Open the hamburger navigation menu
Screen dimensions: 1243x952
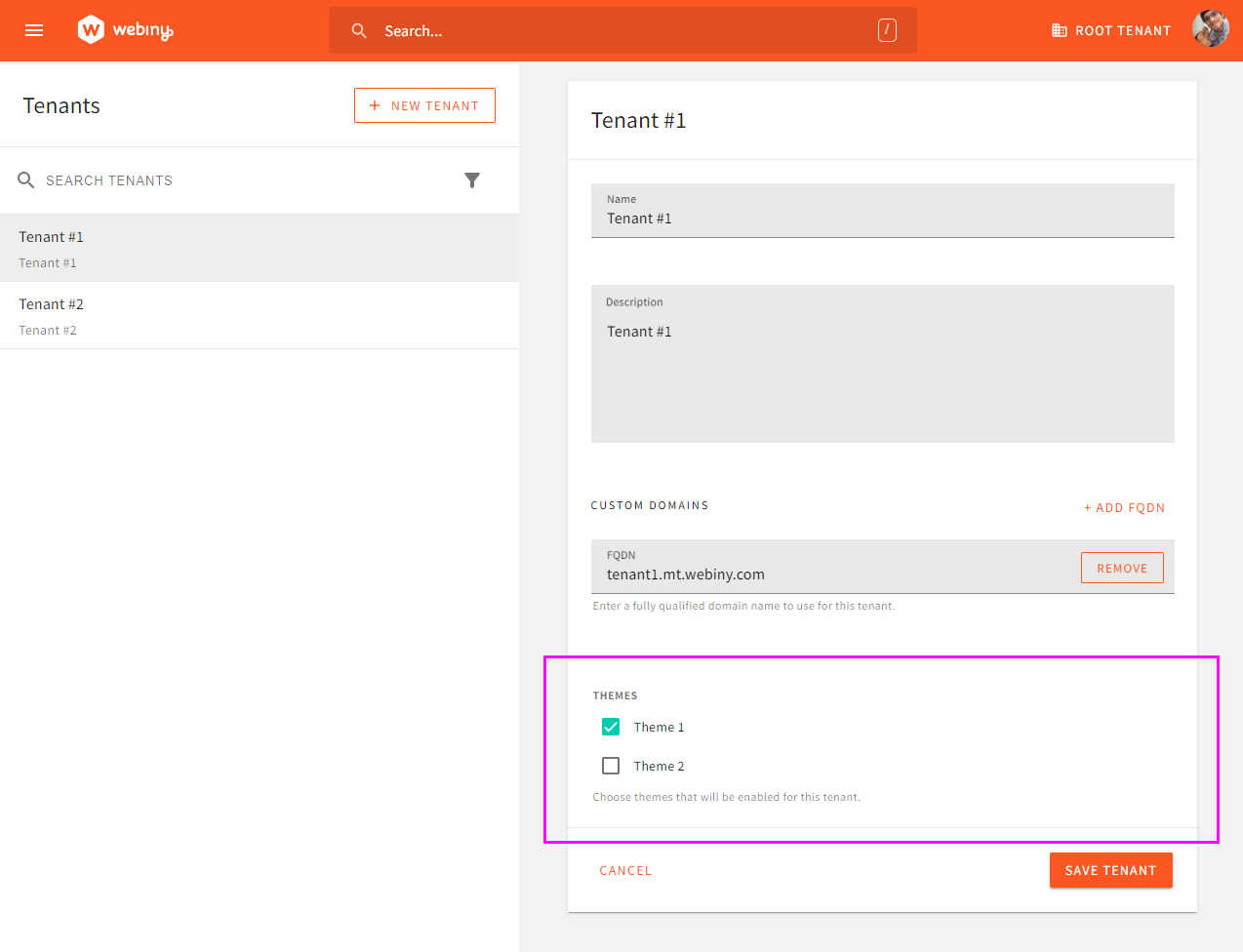tap(34, 30)
